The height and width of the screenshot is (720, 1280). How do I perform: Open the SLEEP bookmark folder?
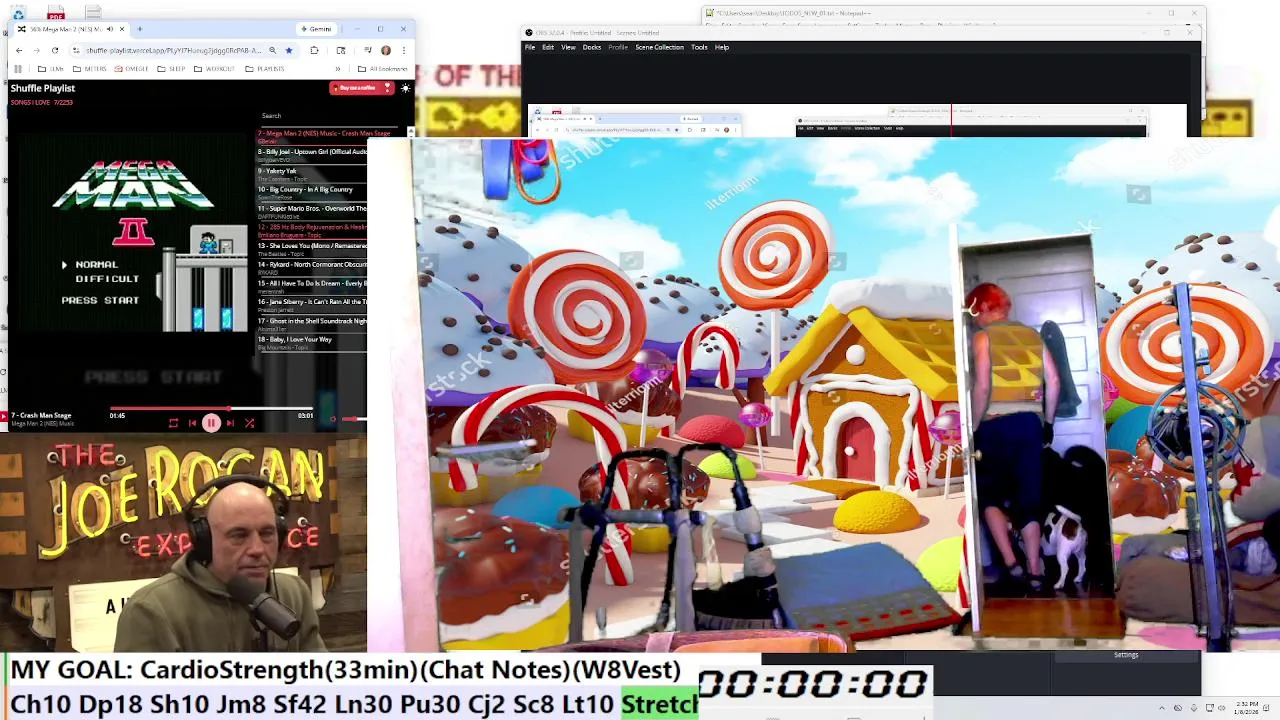point(171,69)
